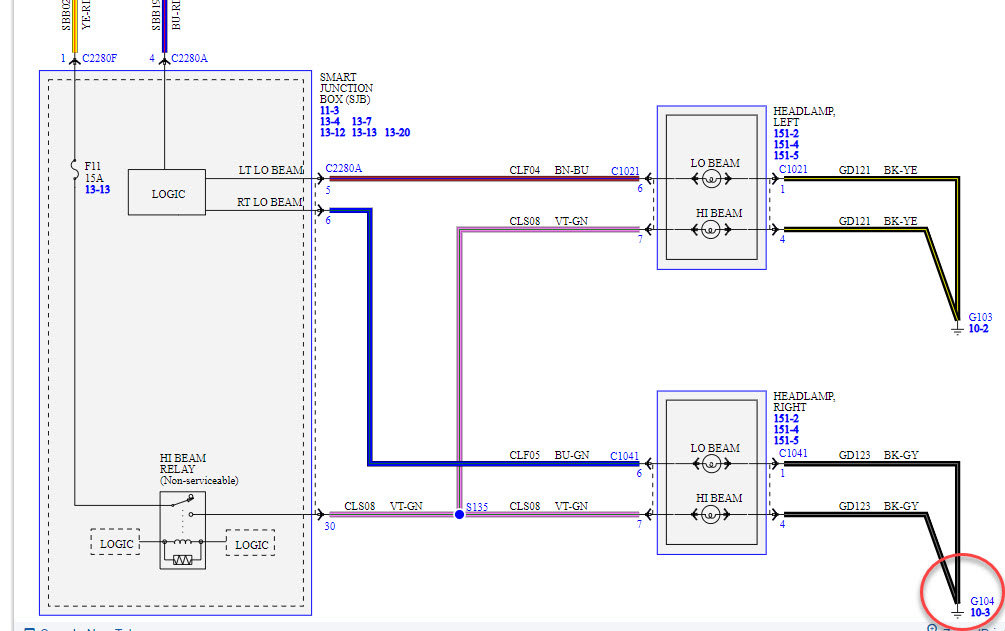The width and height of the screenshot is (1005, 631).
Task: Open the 10-3 reference under G104
Action: click(980, 612)
